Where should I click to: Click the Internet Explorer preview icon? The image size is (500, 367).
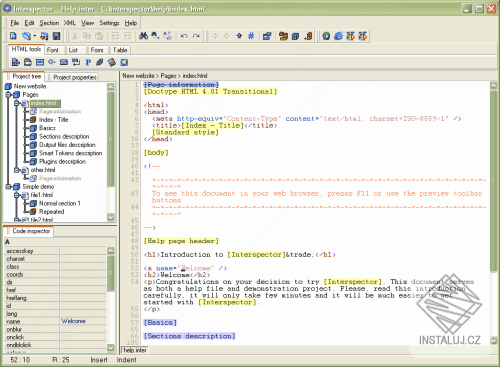click(x=338, y=36)
